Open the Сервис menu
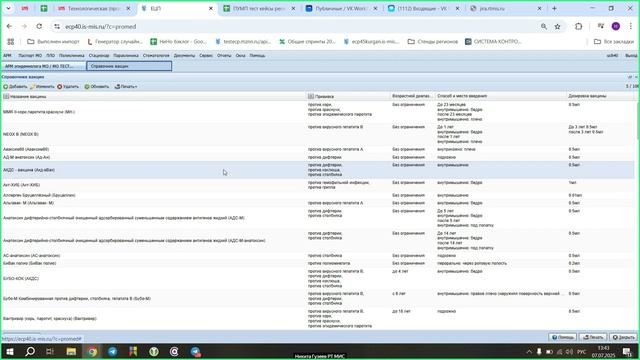 [x=206, y=56]
